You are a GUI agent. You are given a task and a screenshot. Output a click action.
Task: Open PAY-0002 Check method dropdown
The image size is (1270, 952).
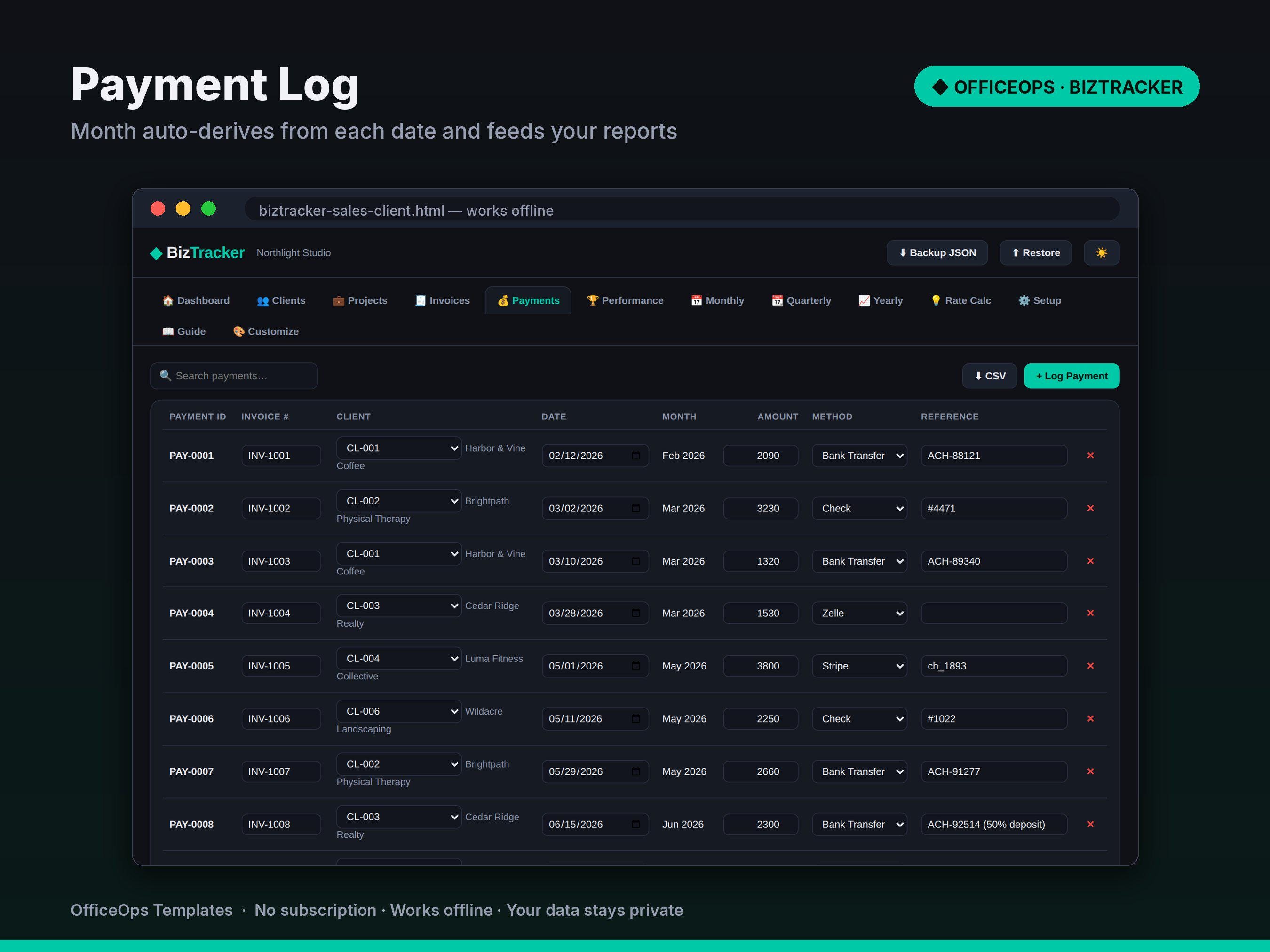859,508
